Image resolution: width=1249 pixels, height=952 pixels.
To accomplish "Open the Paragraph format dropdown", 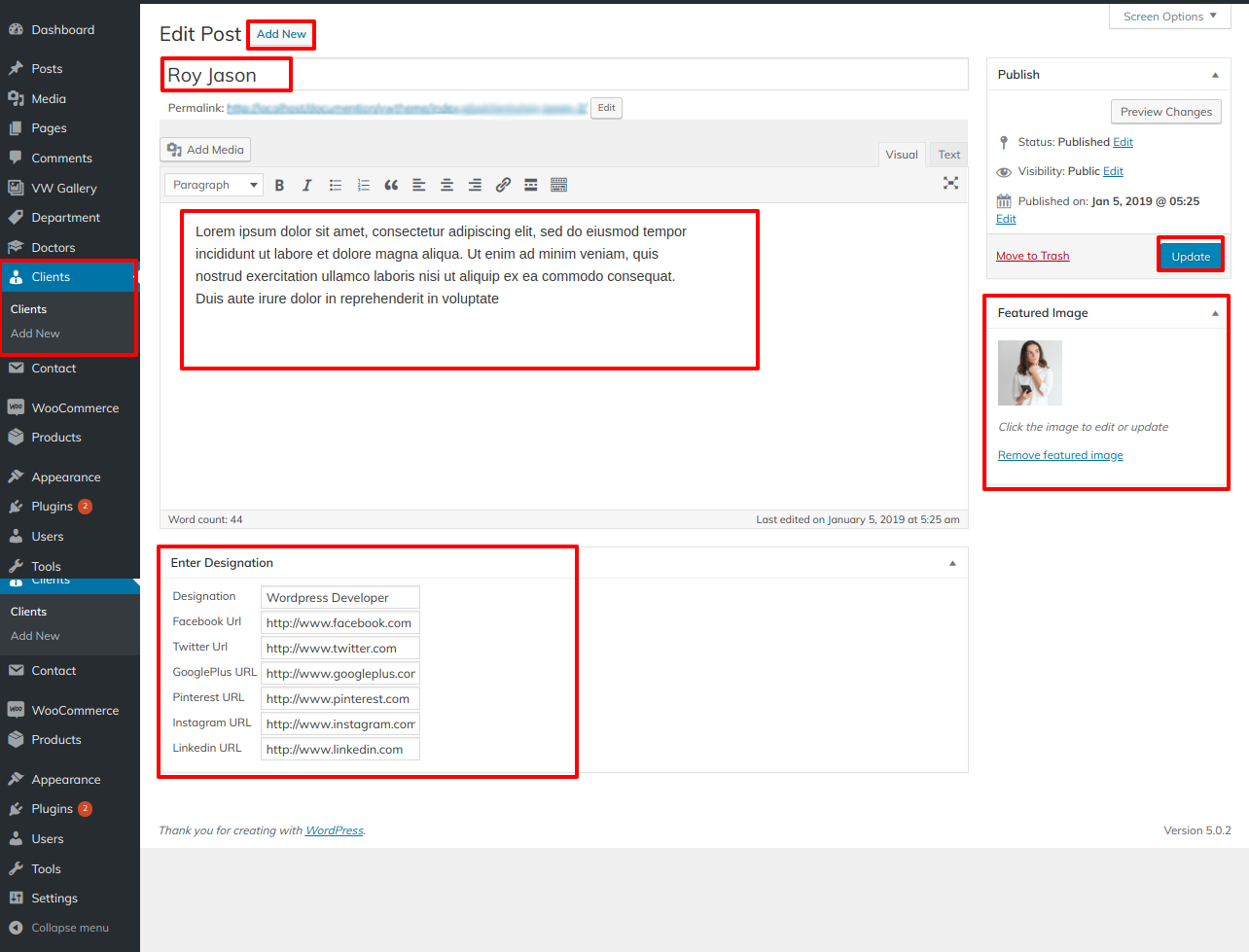I will pos(214,185).
